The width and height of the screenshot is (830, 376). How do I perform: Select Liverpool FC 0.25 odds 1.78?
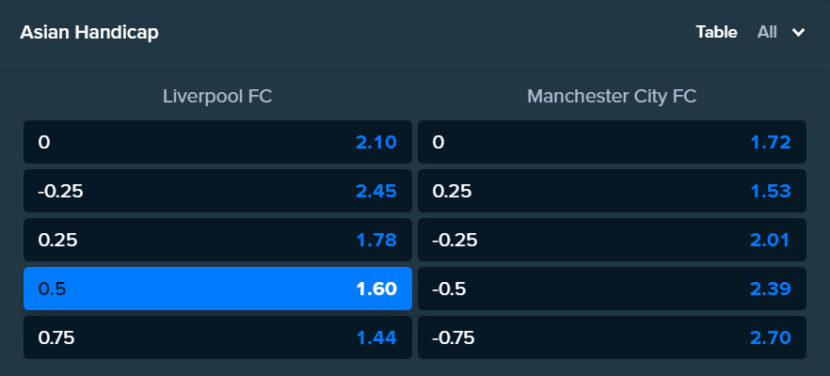(x=218, y=240)
